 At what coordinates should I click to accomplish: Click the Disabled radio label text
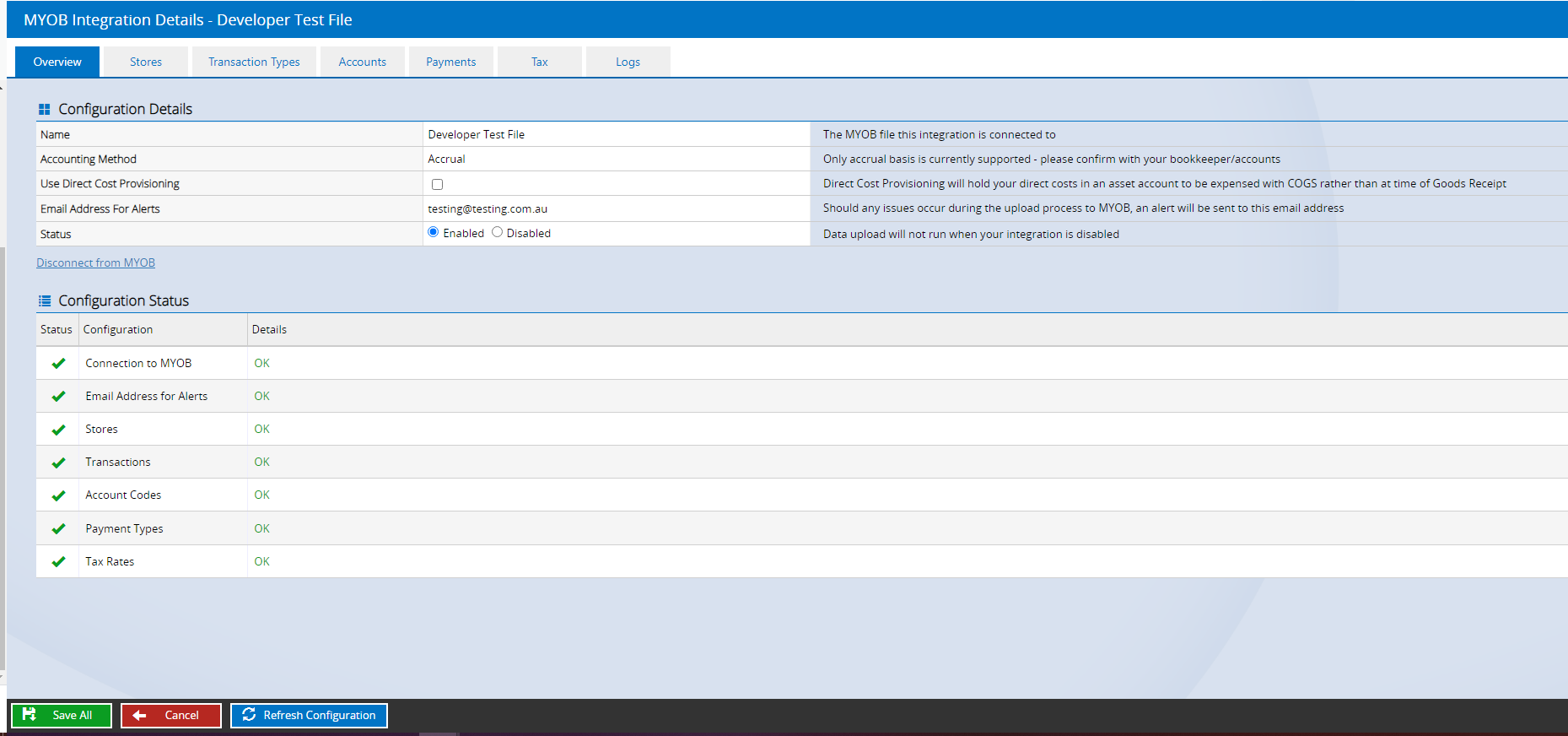point(528,233)
